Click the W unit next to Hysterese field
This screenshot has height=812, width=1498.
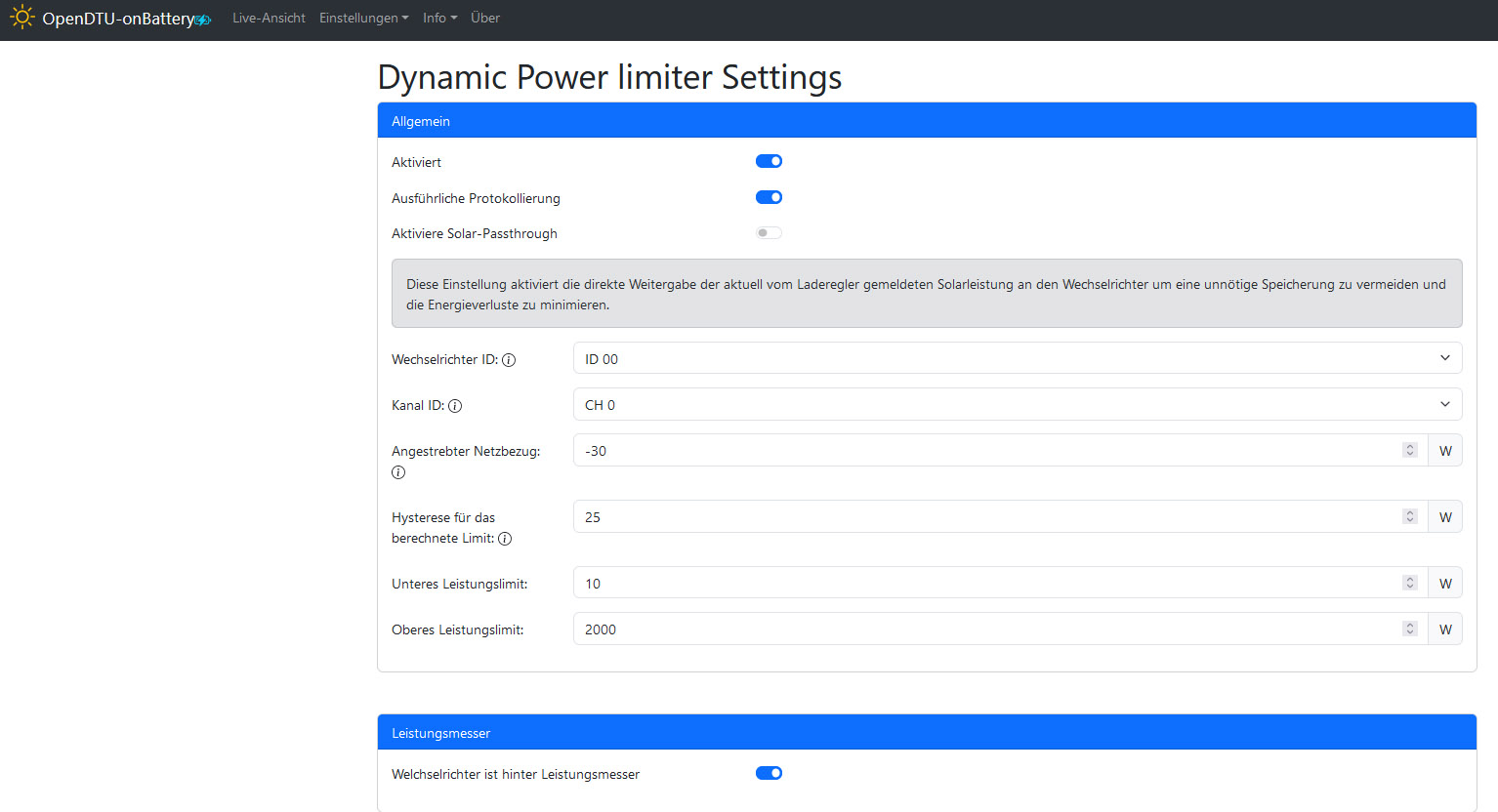pyautogui.click(x=1445, y=516)
